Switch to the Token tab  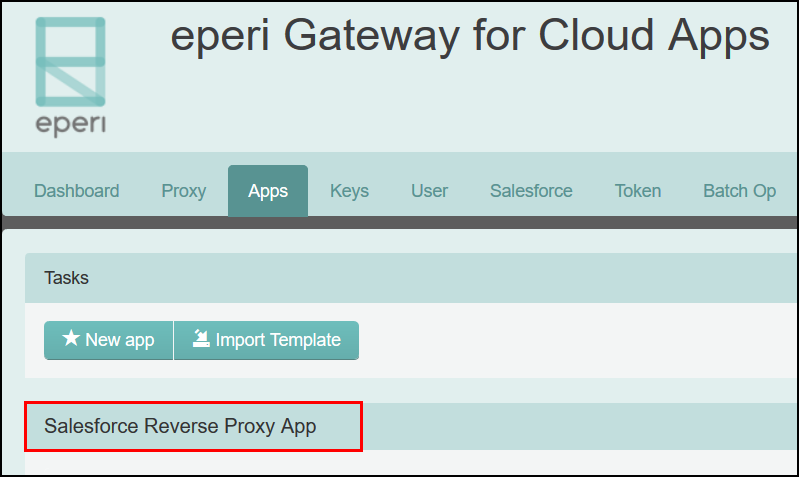(x=637, y=191)
